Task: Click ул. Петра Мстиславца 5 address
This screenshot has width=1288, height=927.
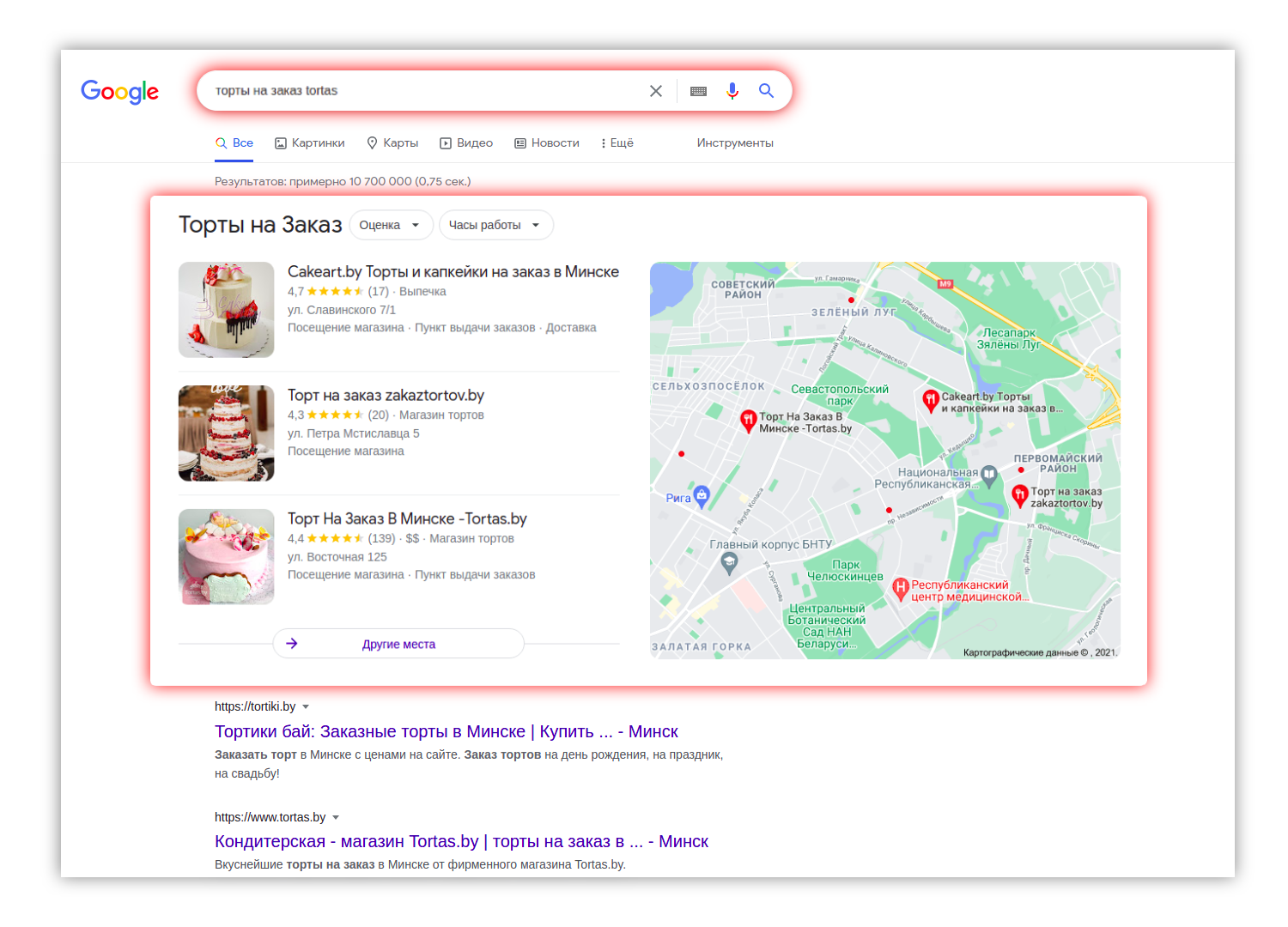Action: click(x=354, y=433)
